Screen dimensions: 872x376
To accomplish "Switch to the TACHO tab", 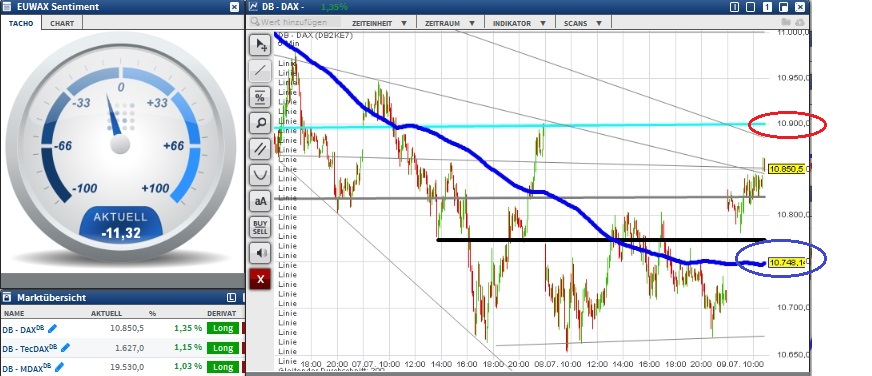I will (21, 23).
